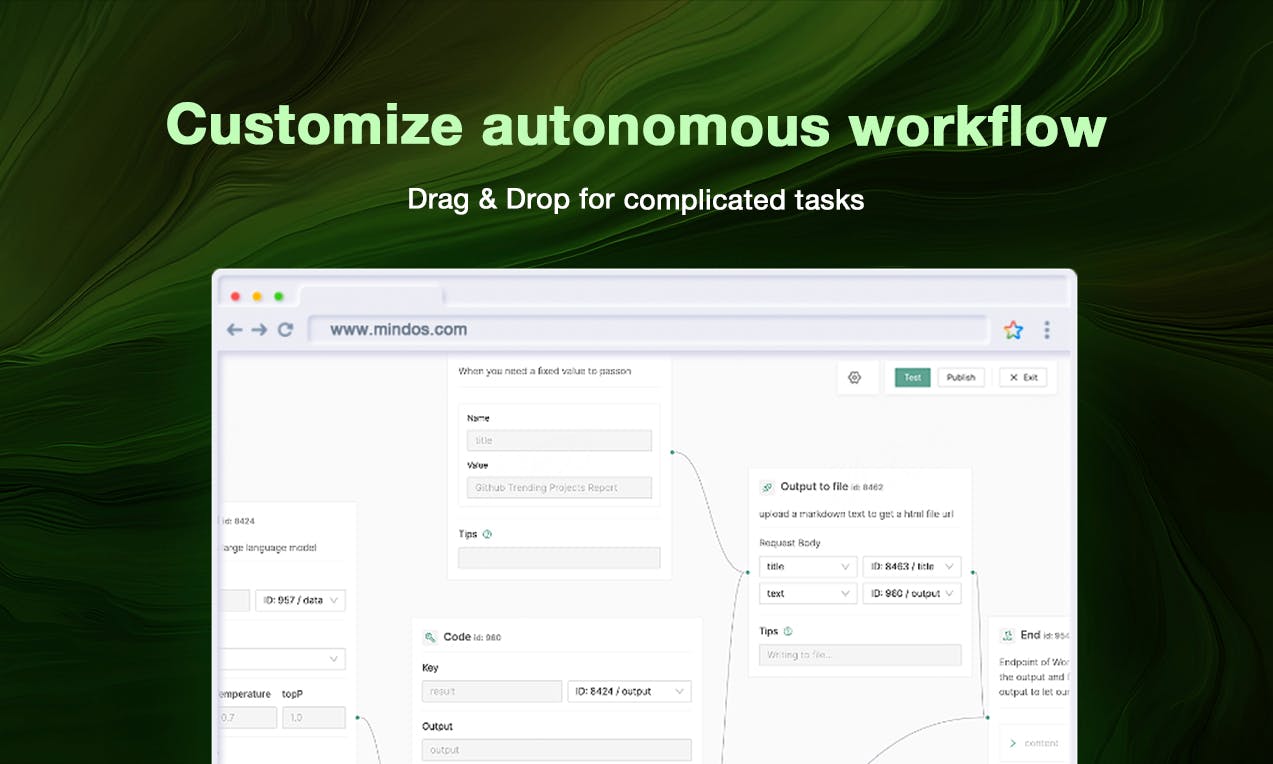1273x764 pixels.
Task: Click the Code node icon
Action: coord(430,637)
